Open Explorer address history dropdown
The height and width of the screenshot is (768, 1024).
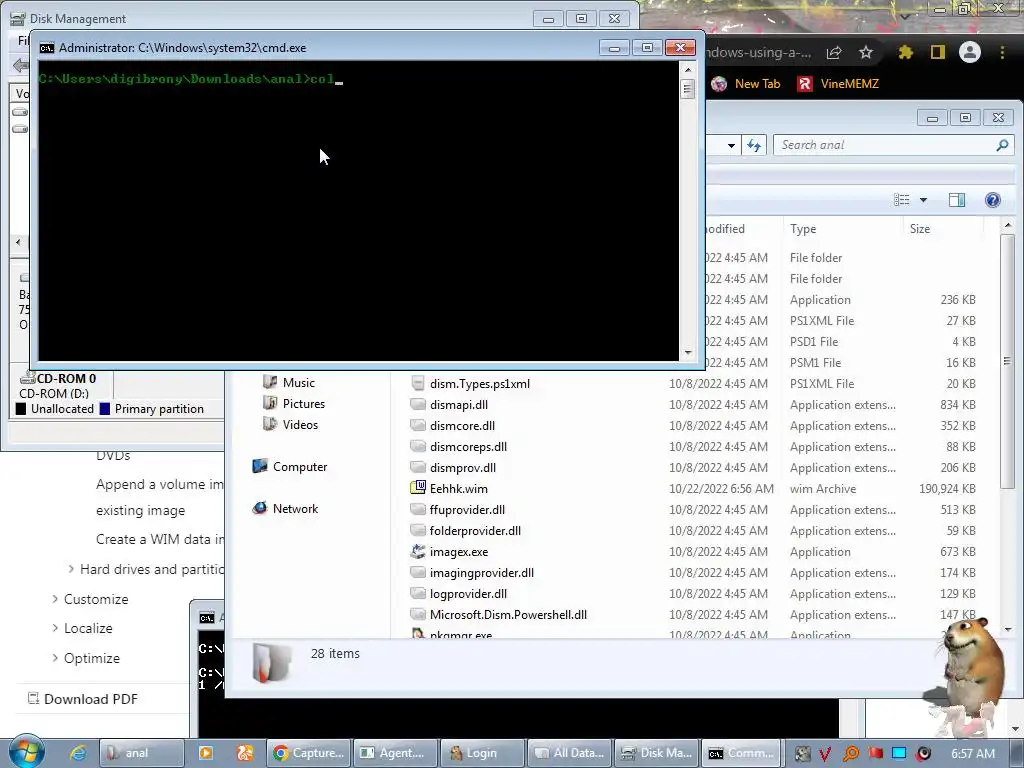pos(731,145)
